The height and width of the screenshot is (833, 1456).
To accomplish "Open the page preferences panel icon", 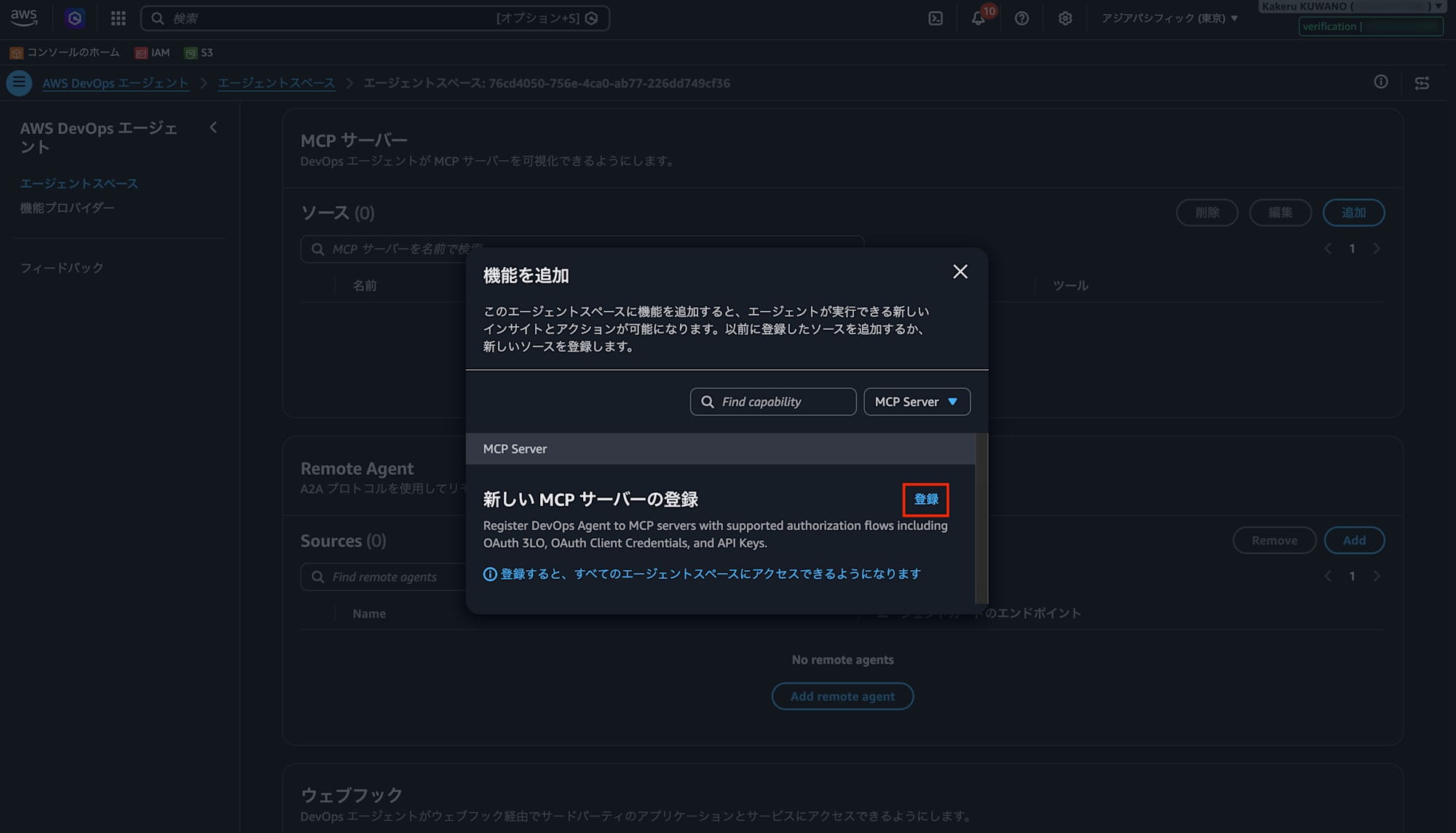I will [x=1422, y=83].
